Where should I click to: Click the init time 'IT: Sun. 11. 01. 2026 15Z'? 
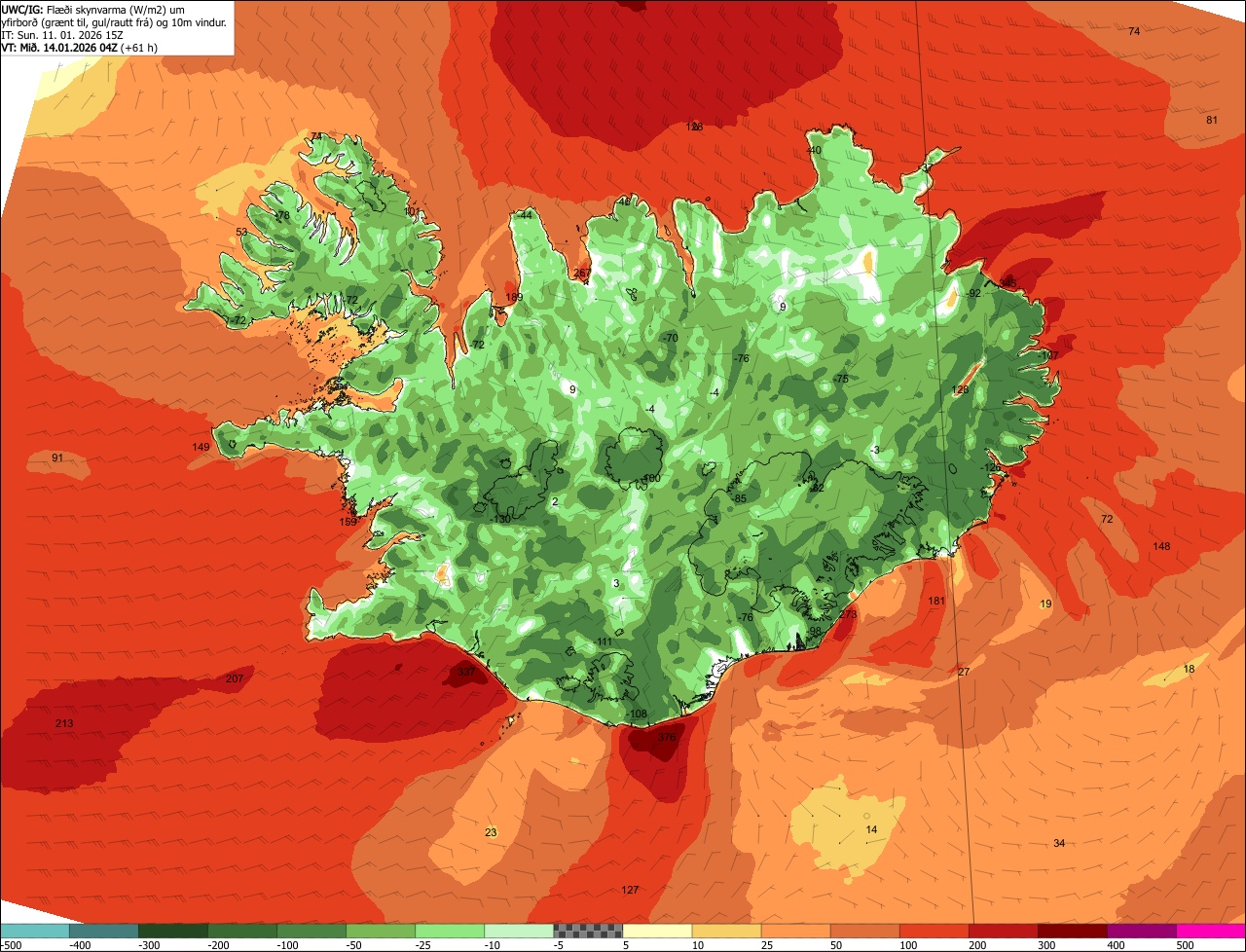pos(63,34)
